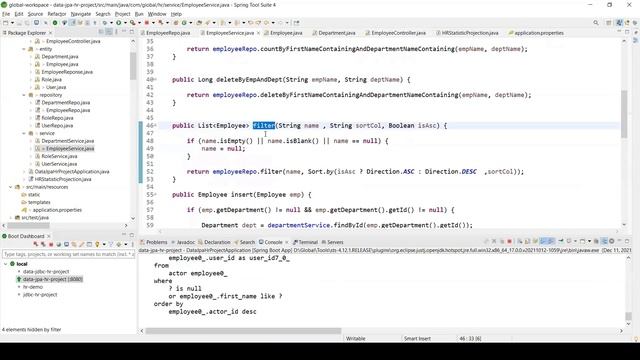
Task: Click the Package Explorer horizontal scrollbar
Action: click(x=29, y=225)
